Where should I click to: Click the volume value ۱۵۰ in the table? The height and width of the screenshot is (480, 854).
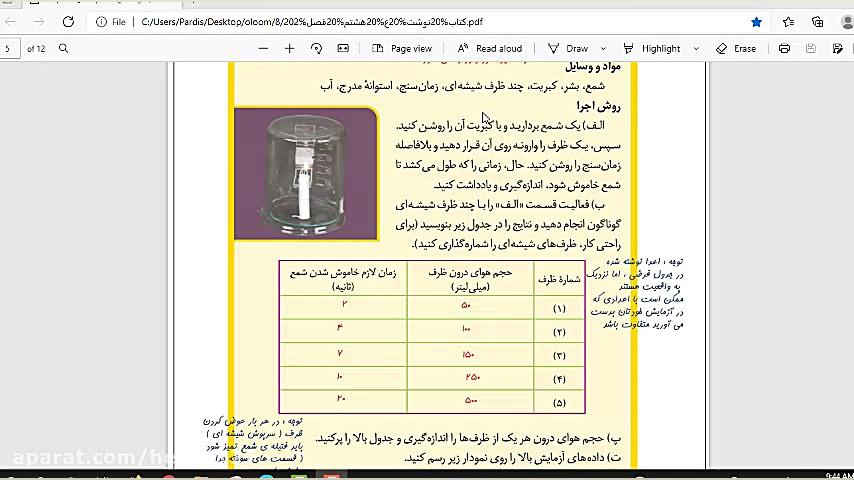click(x=468, y=355)
